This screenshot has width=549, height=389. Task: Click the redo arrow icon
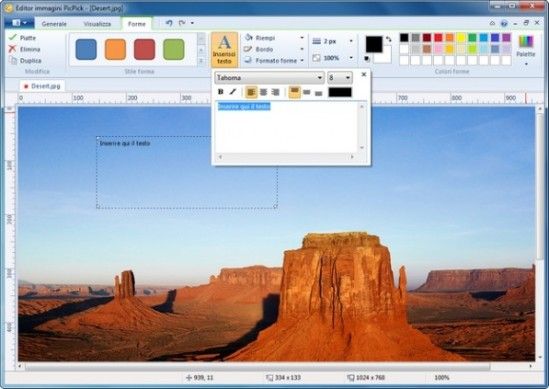pos(182,23)
